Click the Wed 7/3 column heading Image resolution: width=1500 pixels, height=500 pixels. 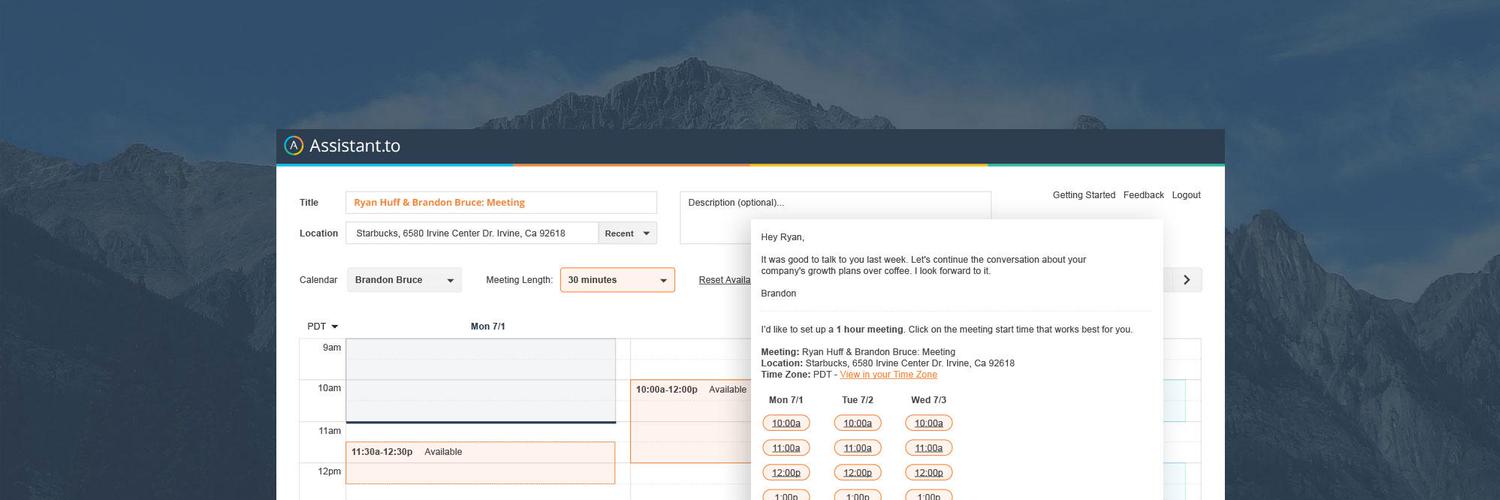928,400
